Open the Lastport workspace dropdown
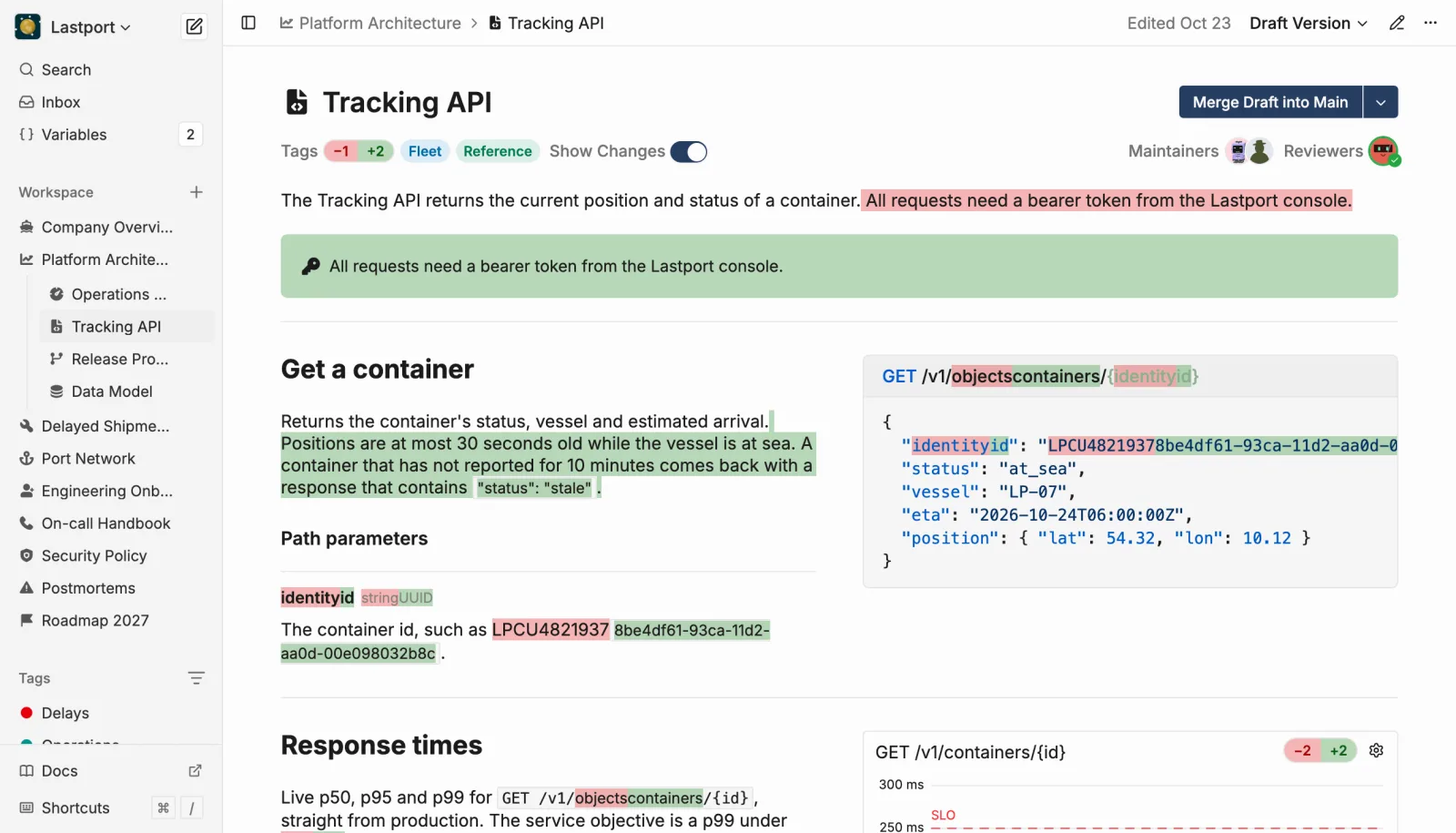 tap(90, 27)
